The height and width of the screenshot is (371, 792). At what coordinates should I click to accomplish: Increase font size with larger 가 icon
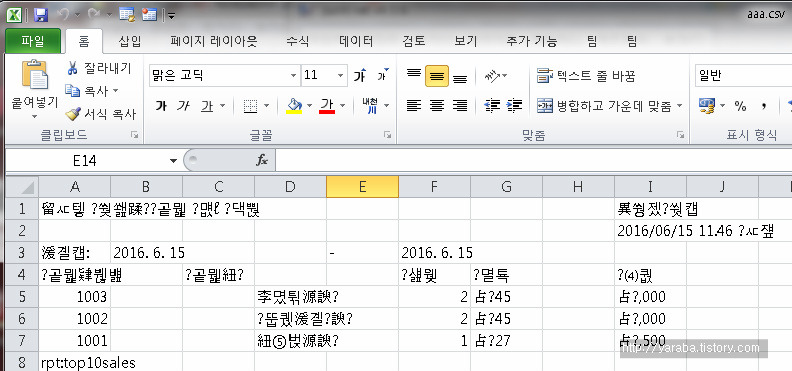(x=360, y=76)
